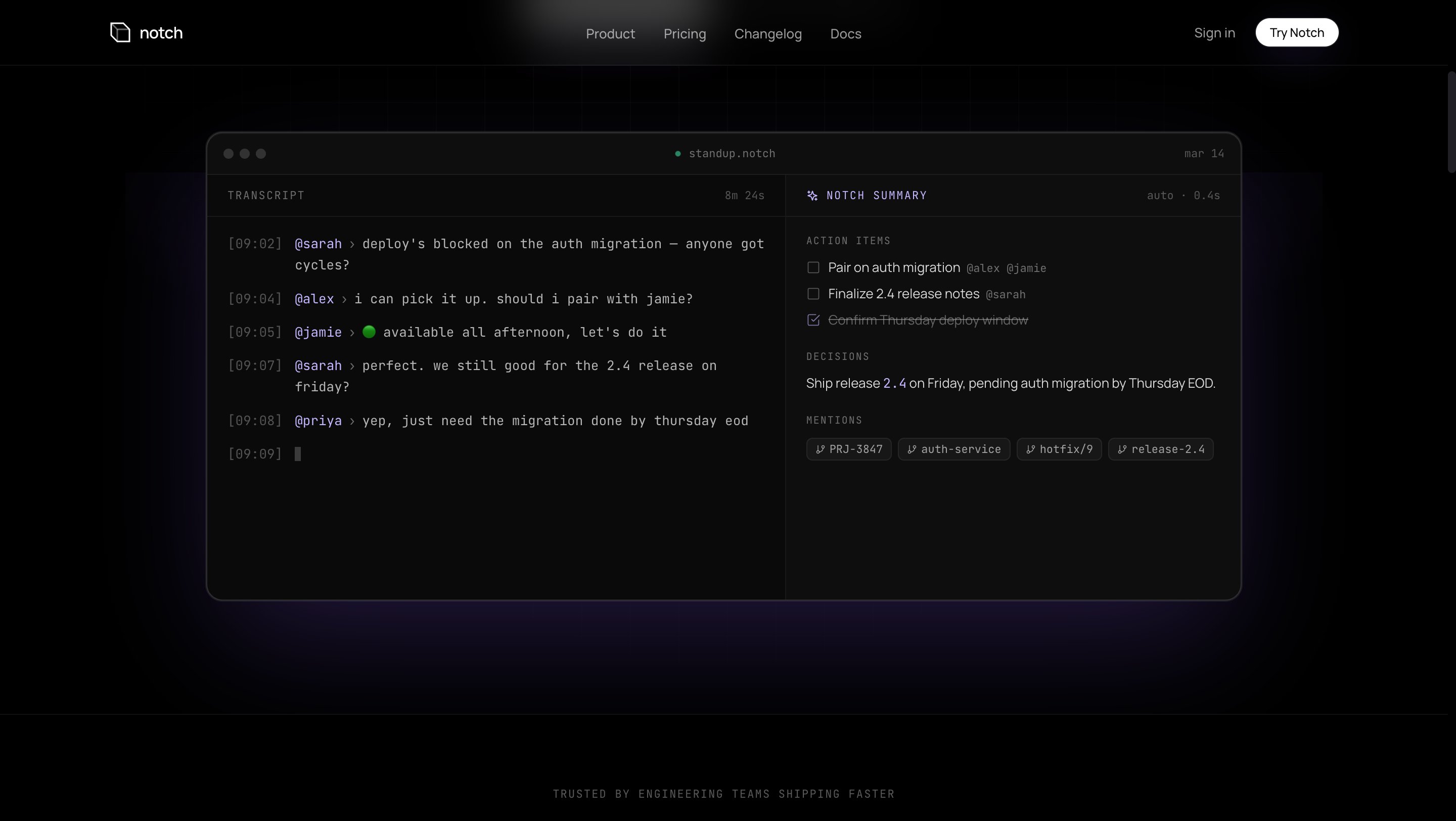Screen dimensions: 1456x821
Task: Click the standup.notch file title
Action: 732,154
